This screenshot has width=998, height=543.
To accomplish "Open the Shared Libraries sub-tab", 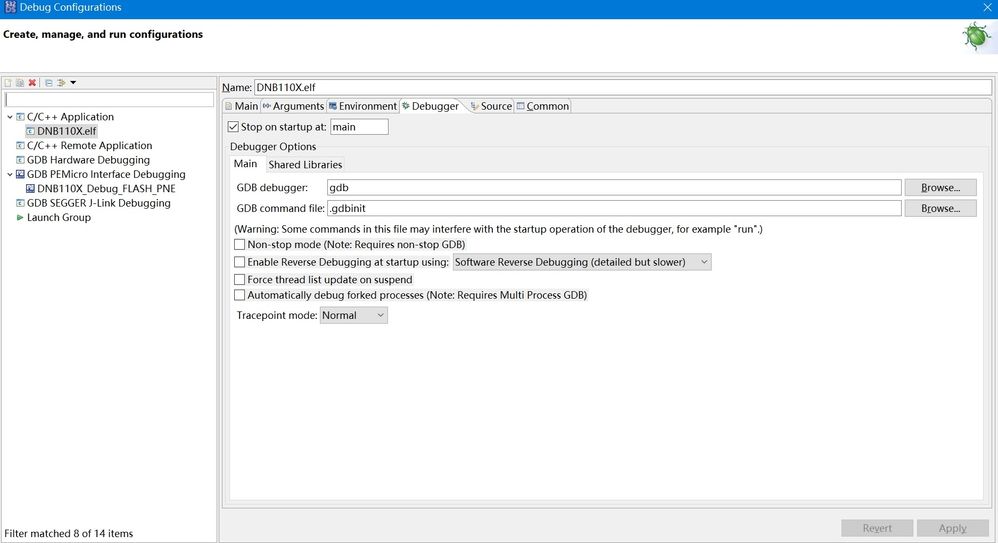I will [305, 165].
